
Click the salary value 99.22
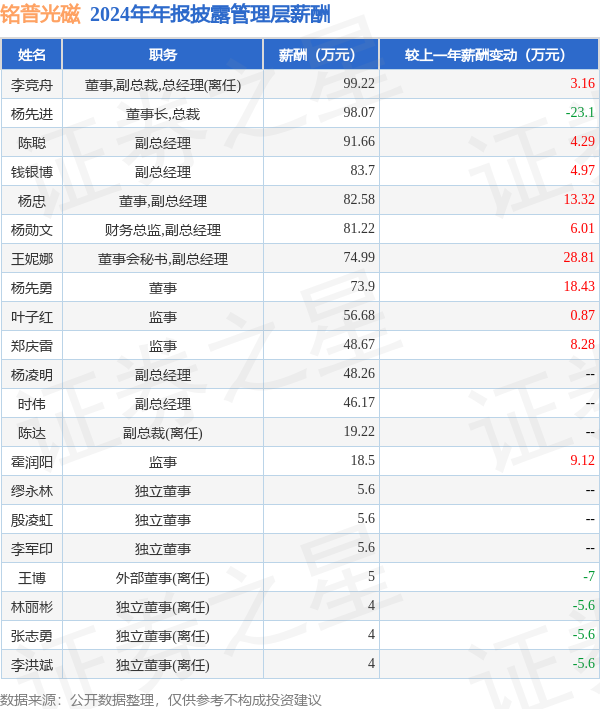coord(359,84)
